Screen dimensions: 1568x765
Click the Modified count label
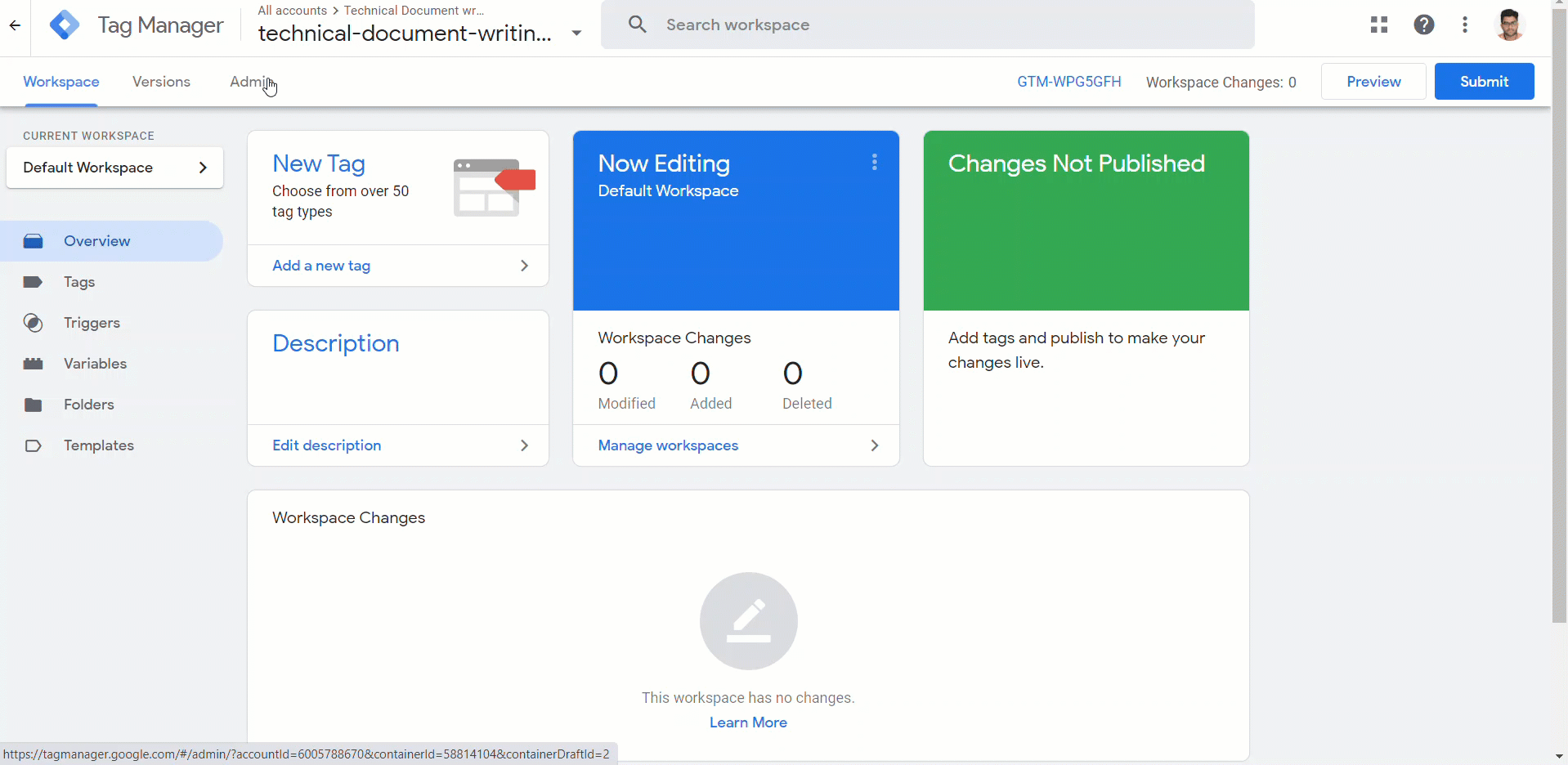click(x=626, y=404)
